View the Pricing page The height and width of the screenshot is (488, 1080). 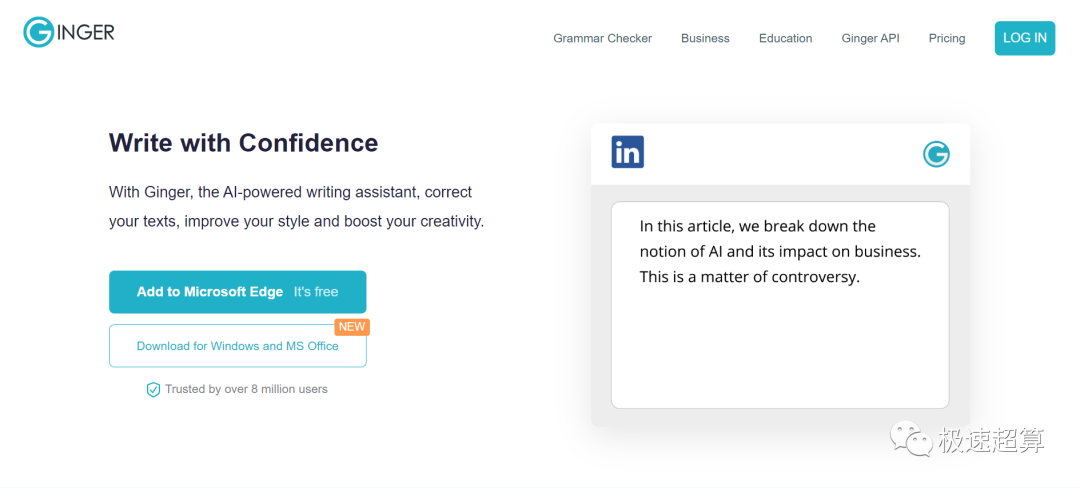click(947, 39)
